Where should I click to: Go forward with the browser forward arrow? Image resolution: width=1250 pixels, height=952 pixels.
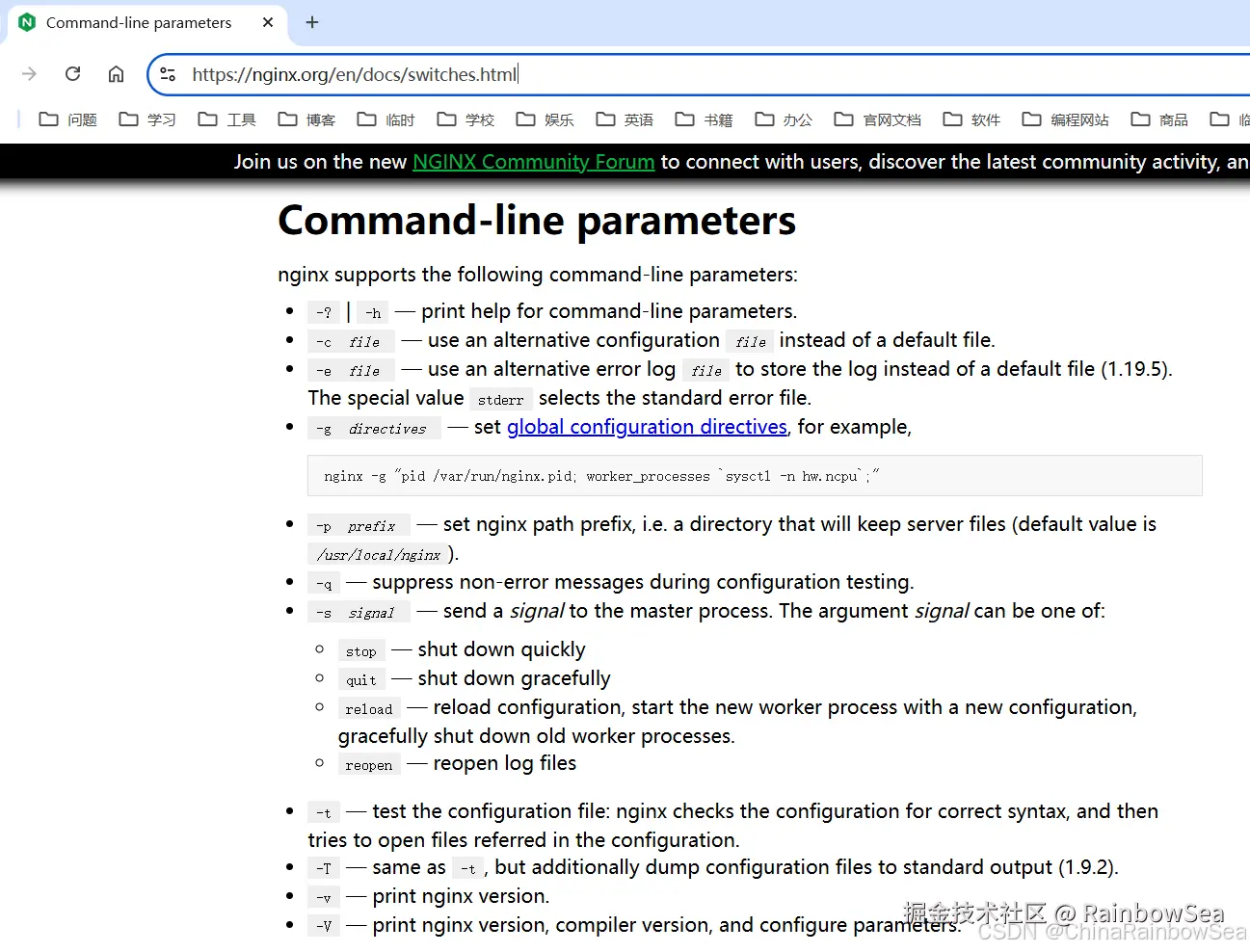(x=30, y=74)
